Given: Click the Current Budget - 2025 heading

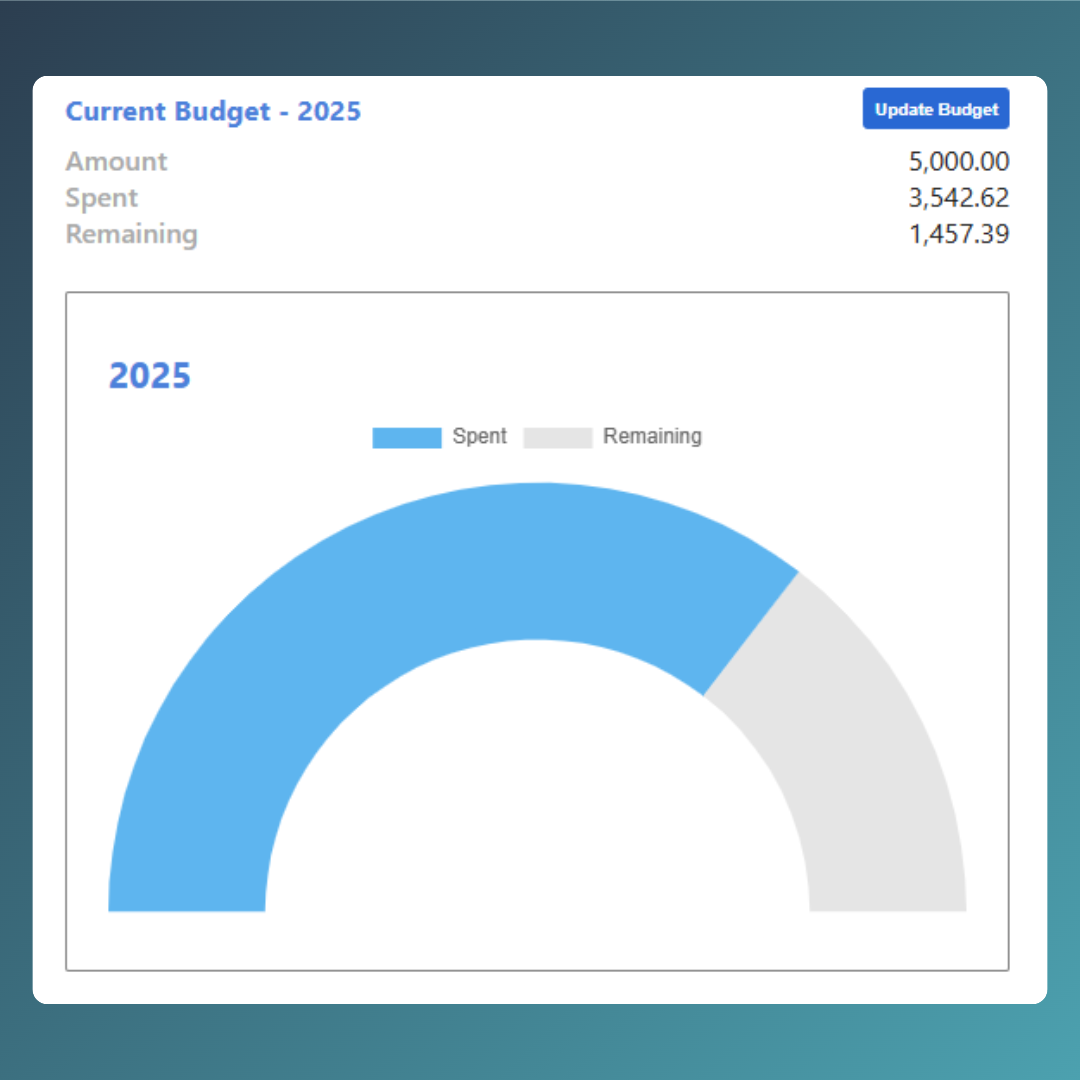Looking at the screenshot, I should 213,111.
